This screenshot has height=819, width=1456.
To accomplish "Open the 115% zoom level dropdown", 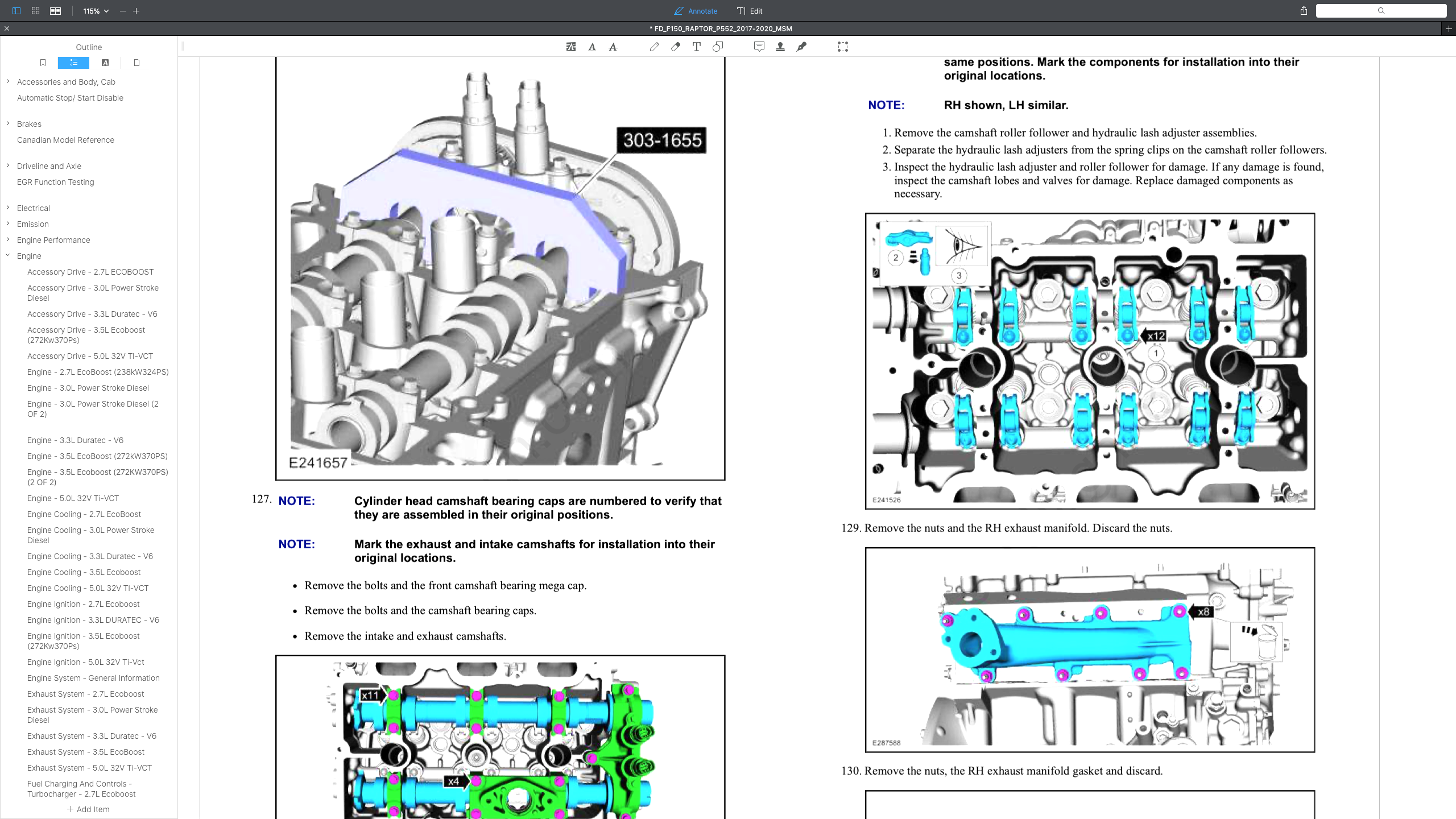I will tap(96, 11).
